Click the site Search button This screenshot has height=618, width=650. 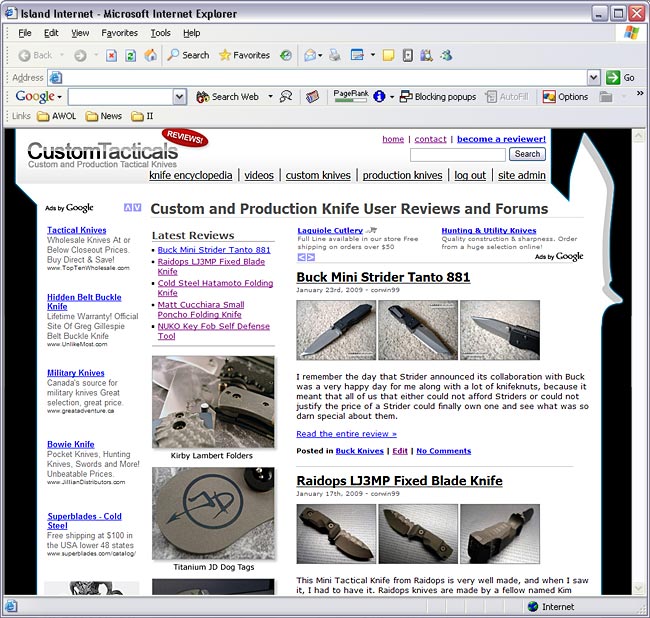click(527, 154)
